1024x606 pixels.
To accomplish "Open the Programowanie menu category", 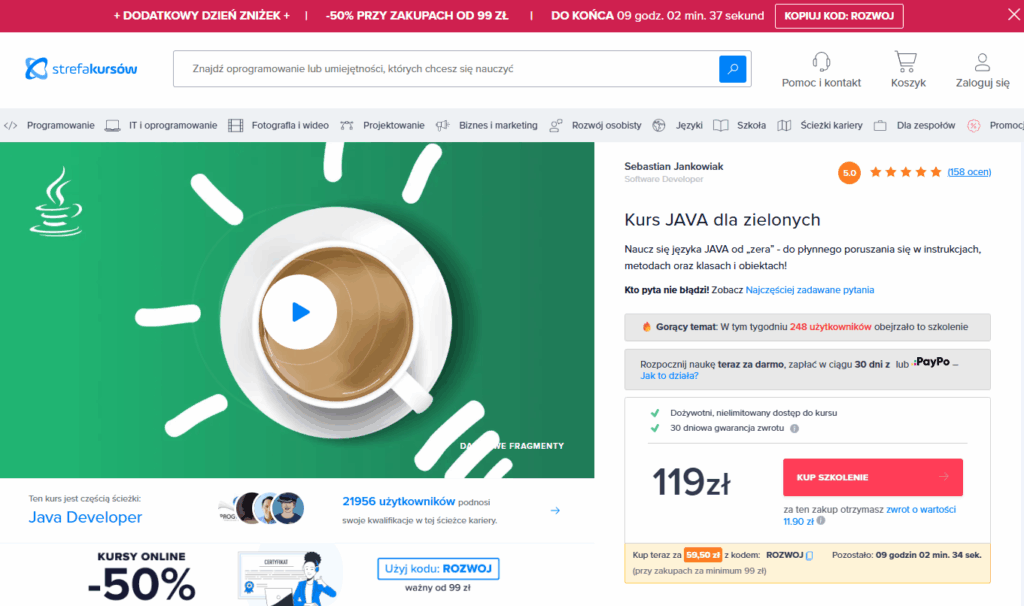I will (60, 126).
